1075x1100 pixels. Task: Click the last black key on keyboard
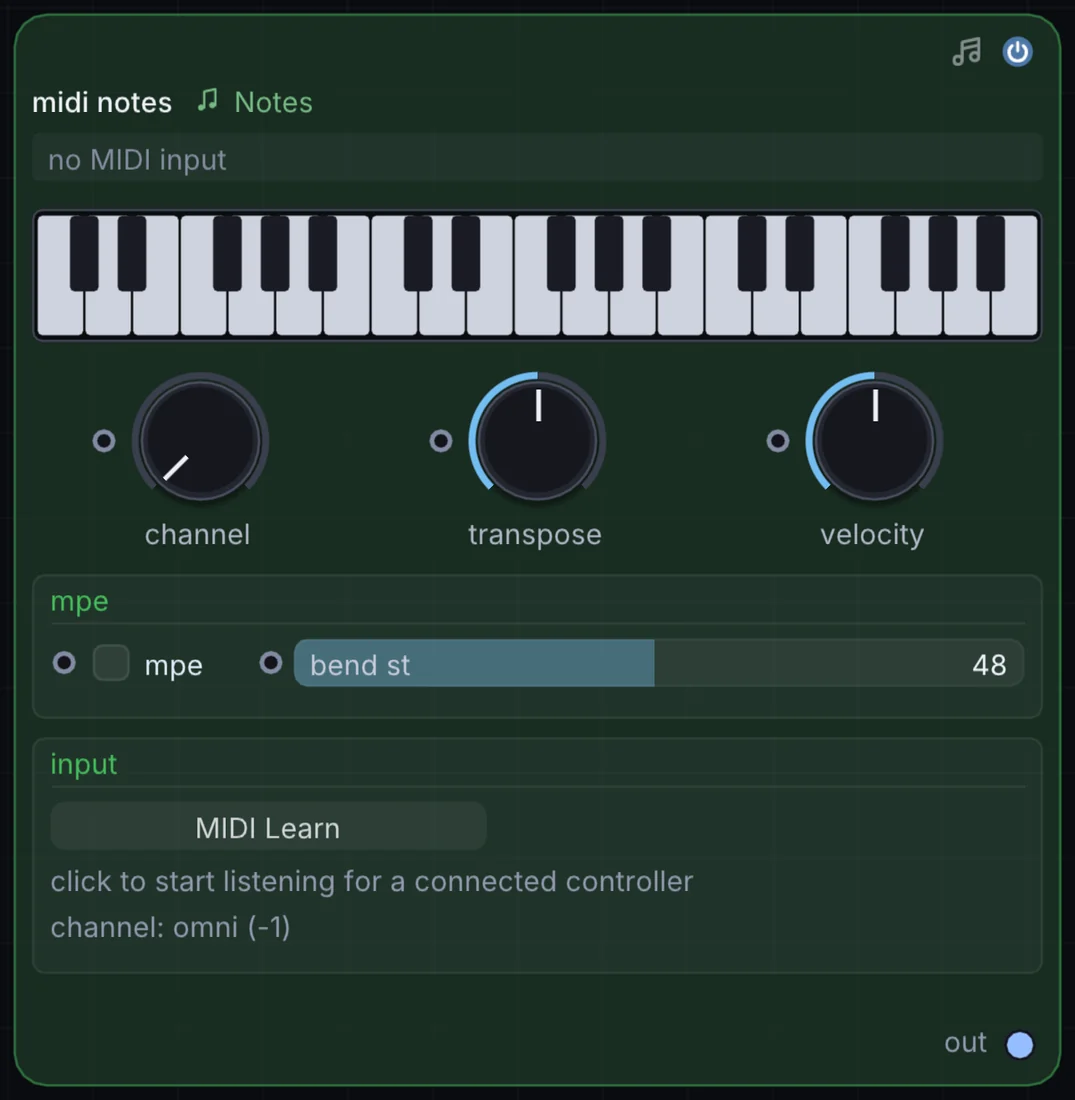[x=991, y=253]
